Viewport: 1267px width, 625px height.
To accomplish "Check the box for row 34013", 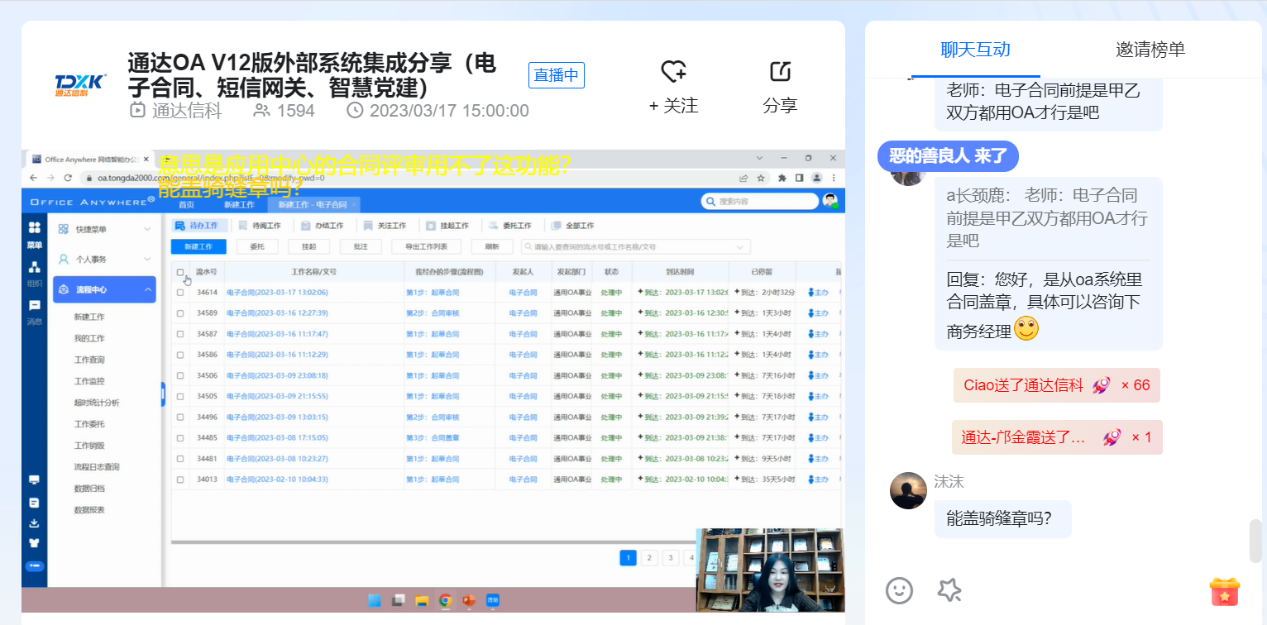I will 180,480.
